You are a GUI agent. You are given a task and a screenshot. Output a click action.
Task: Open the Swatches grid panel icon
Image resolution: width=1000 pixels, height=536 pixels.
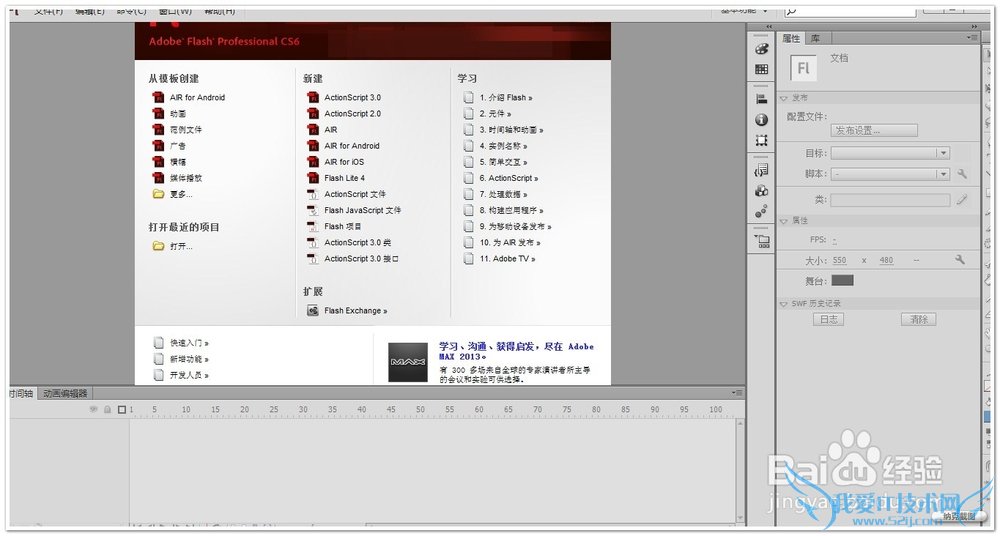pos(761,70)
